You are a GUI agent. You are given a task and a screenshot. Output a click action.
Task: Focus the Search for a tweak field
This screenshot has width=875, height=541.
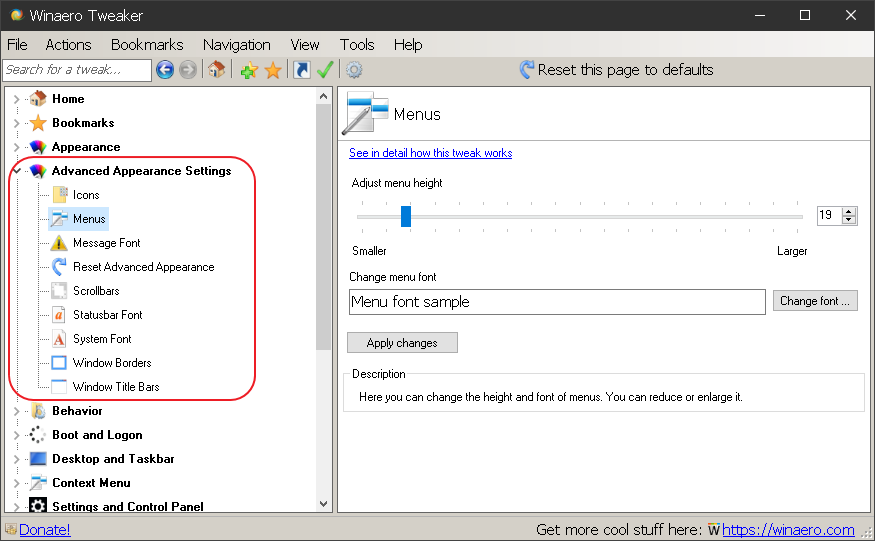click(77, 70)
